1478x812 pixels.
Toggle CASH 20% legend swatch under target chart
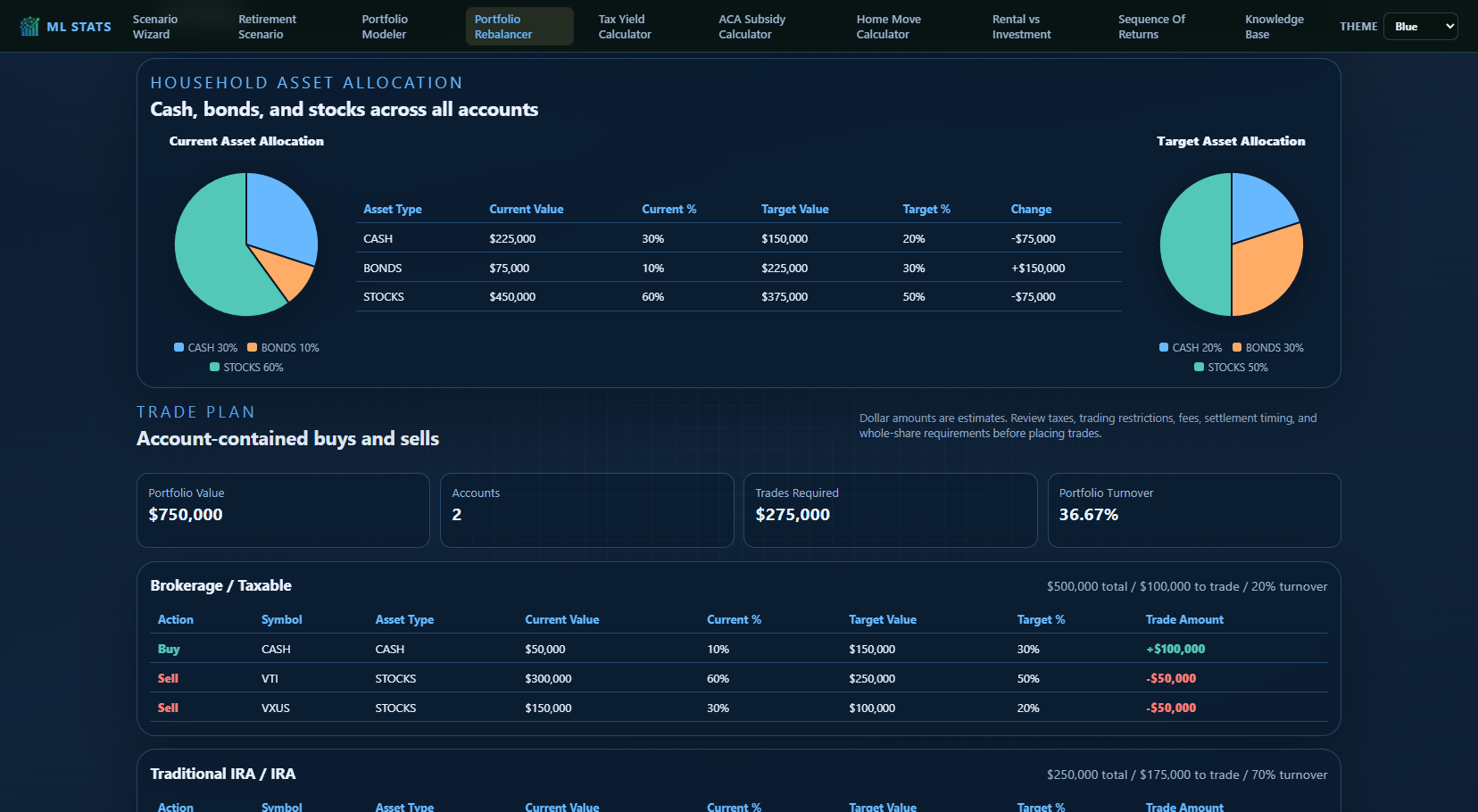[1164, 347]
